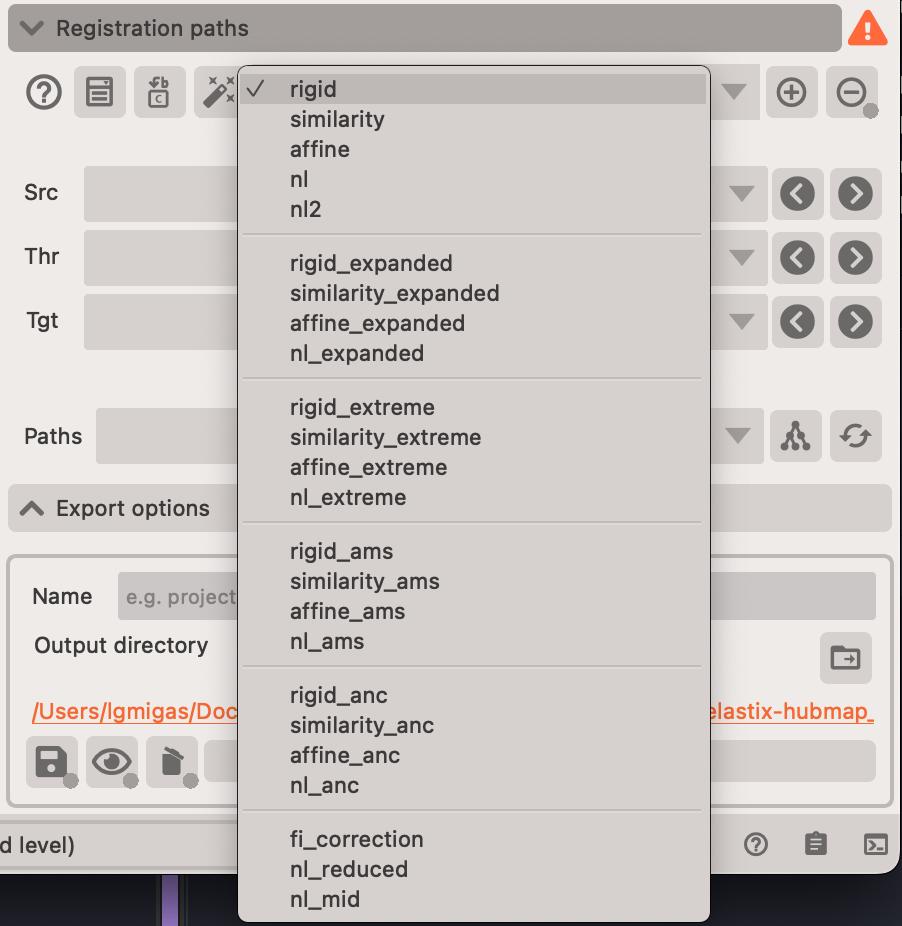Click the save floppy disk icon
The width and height of the screenshot is (902, 926).
[50, 762]
